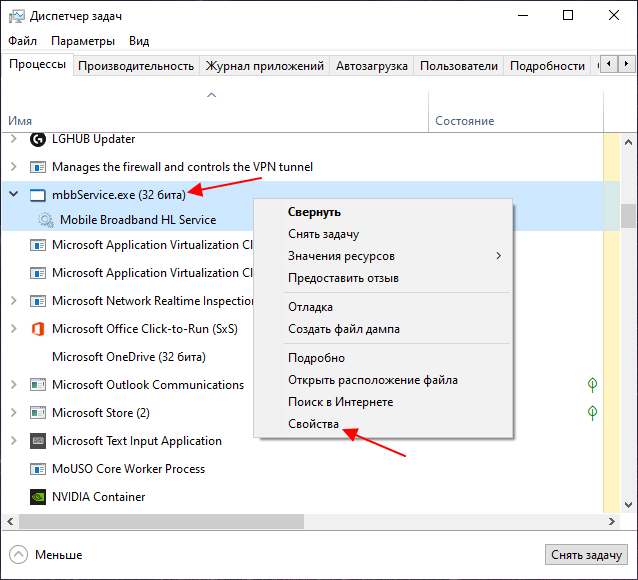
Task: Click the Mobile Broadband HL Service gear icon
Action: [x=46, y=220]
